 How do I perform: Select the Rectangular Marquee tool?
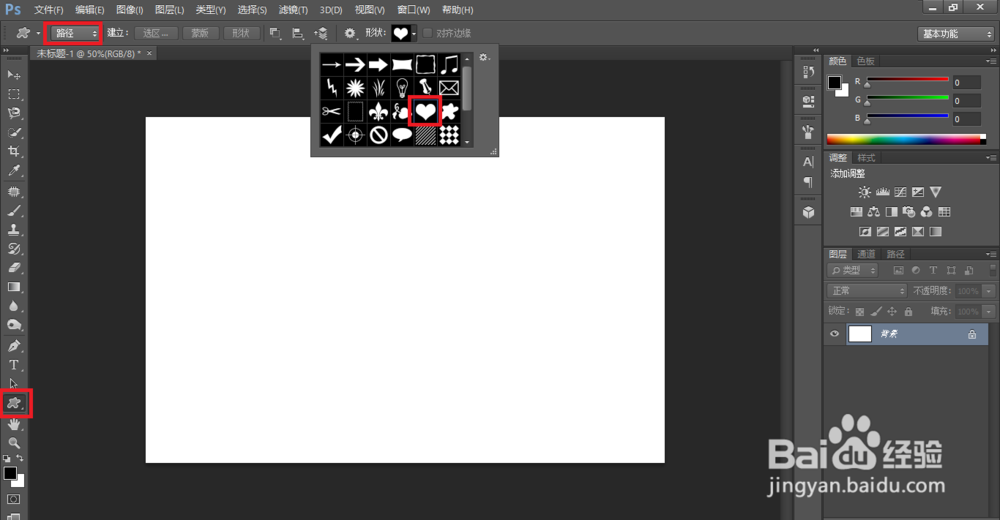[13, 94]
